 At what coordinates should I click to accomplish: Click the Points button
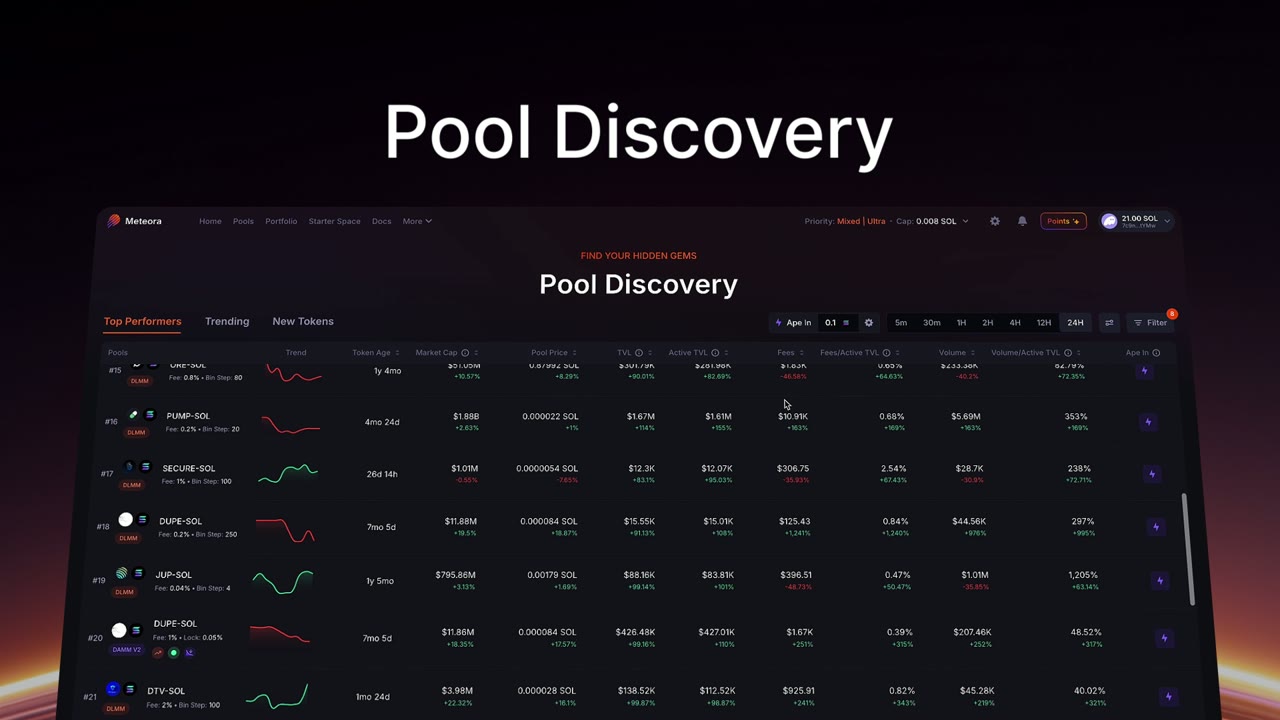click(1063, 221)
